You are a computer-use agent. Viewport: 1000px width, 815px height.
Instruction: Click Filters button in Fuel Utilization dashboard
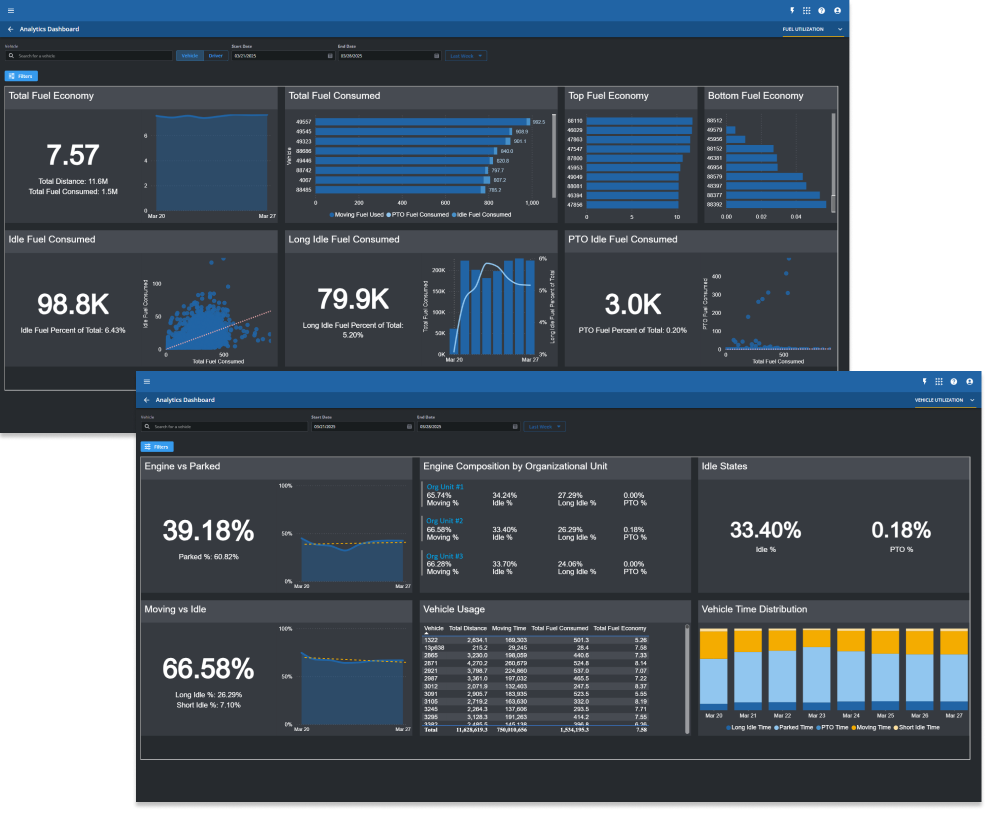[x=22, y=76]
